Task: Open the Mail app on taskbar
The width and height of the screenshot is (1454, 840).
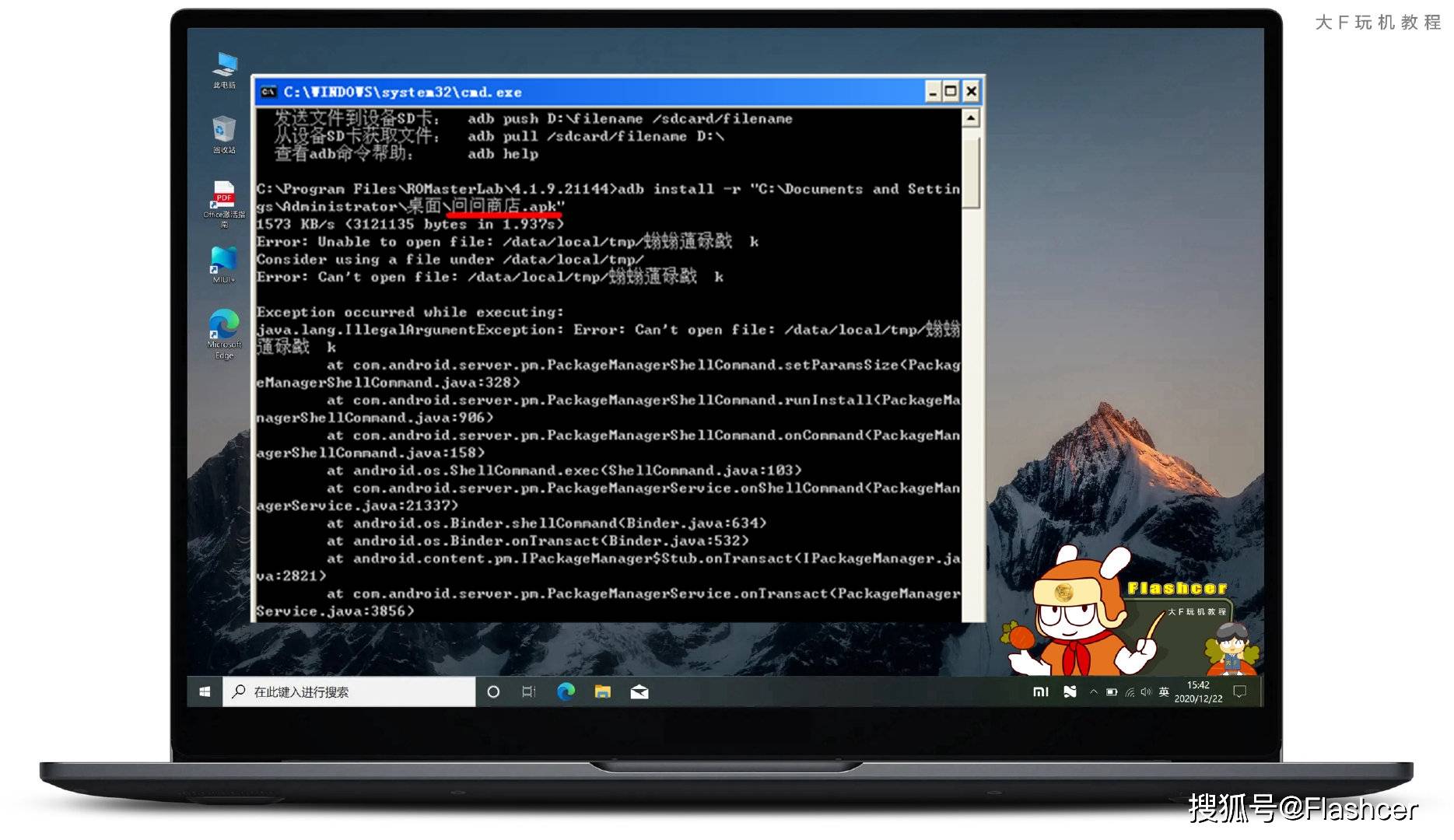Action: (639, 691)
